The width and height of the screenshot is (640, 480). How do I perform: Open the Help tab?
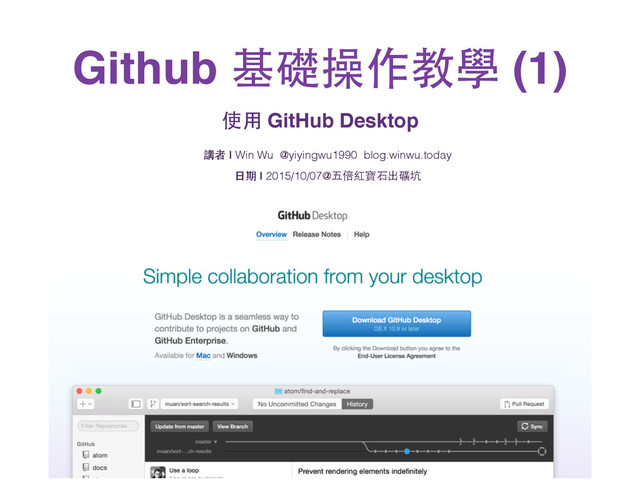coord(362,234)
